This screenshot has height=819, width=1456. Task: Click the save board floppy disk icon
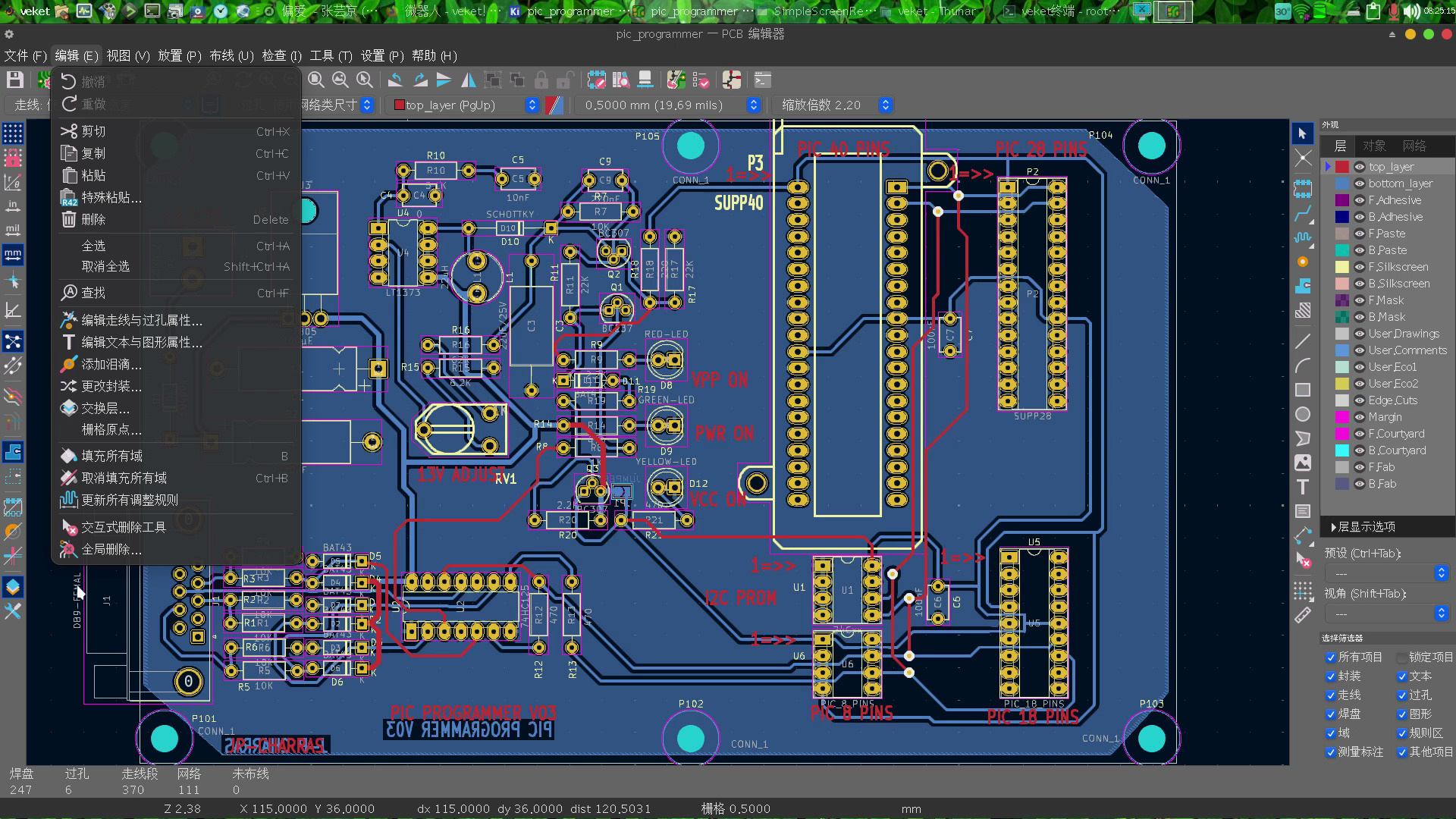coord(14,80)
